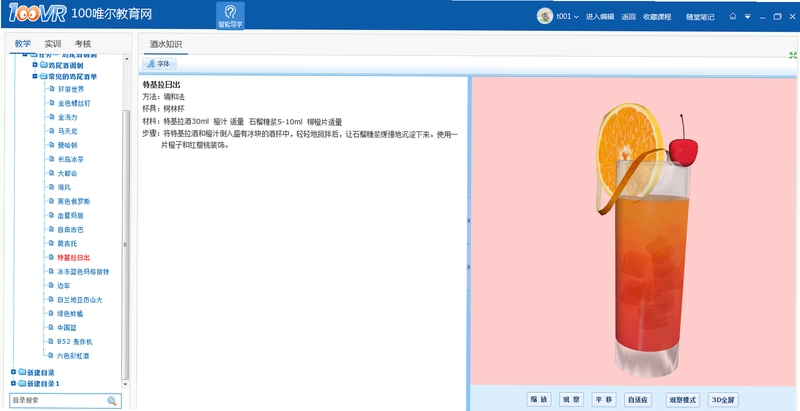This screenshot has height=411, width=800.
Task: Click the 观察 view button
Action: (571, 400)
